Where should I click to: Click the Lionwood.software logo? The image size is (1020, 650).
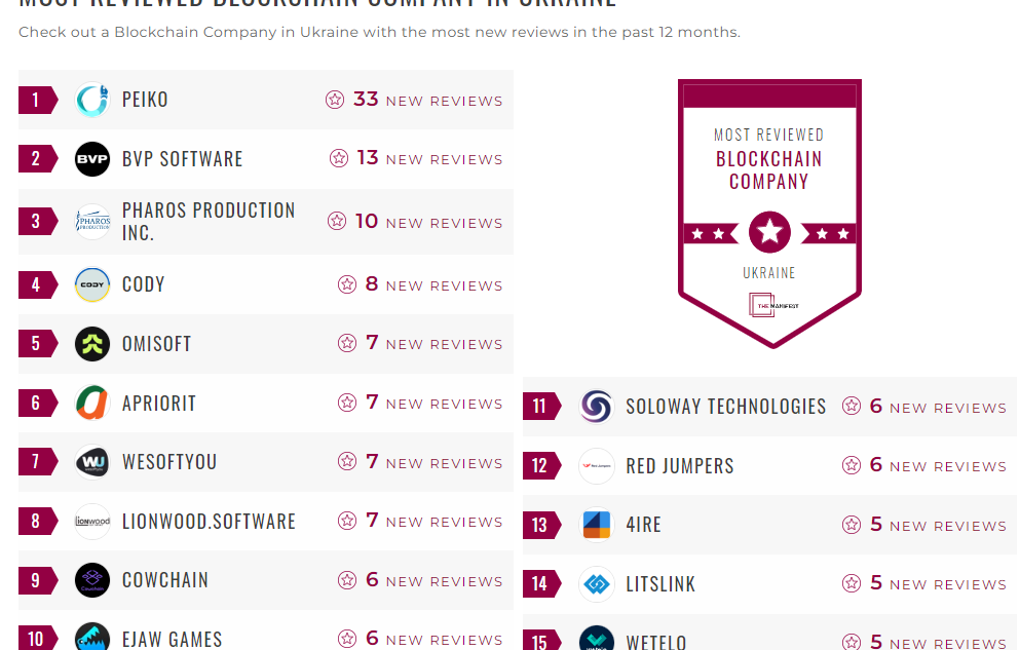coord(92,521)
